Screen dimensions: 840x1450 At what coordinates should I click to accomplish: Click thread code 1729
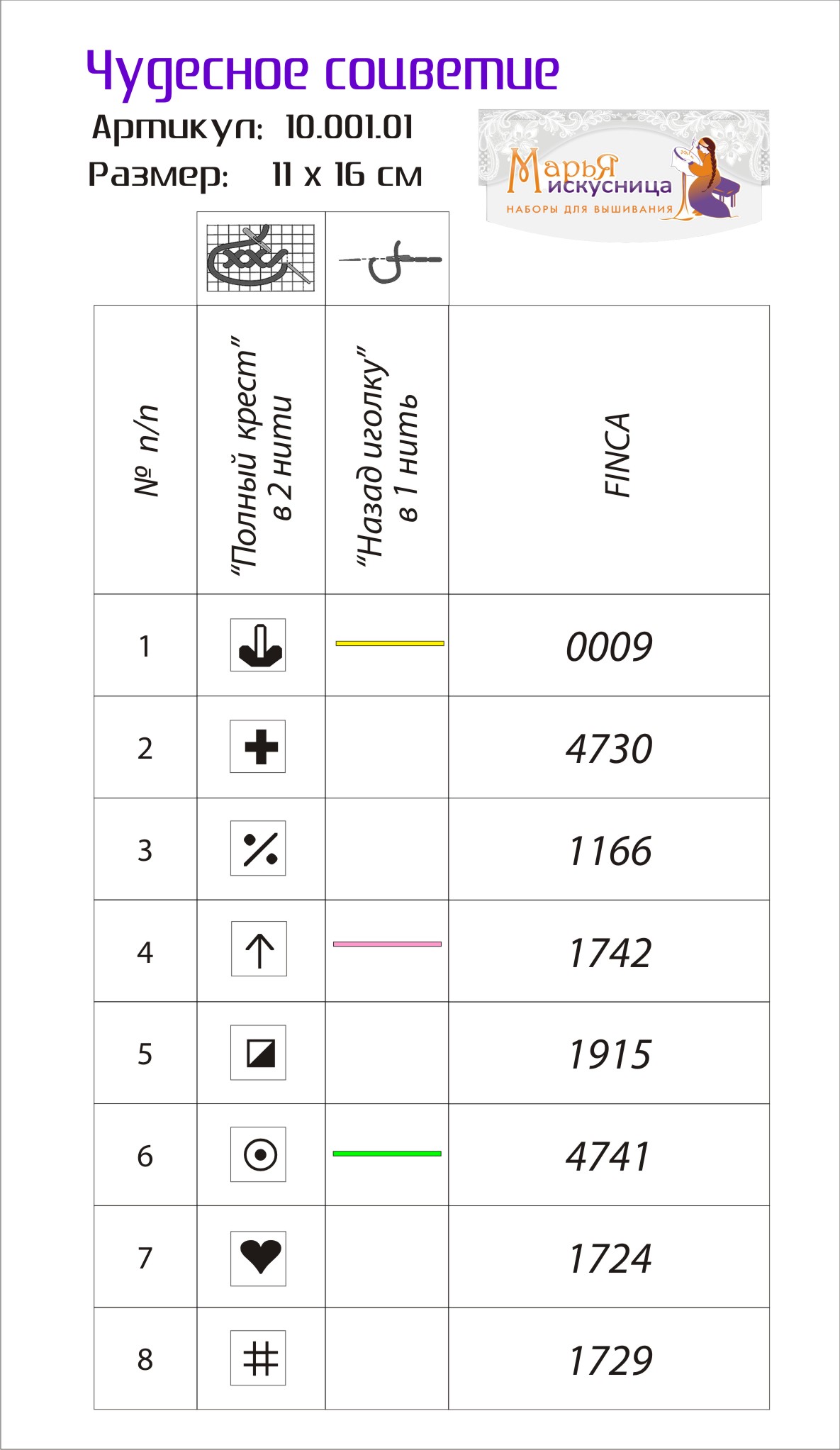610,1361
